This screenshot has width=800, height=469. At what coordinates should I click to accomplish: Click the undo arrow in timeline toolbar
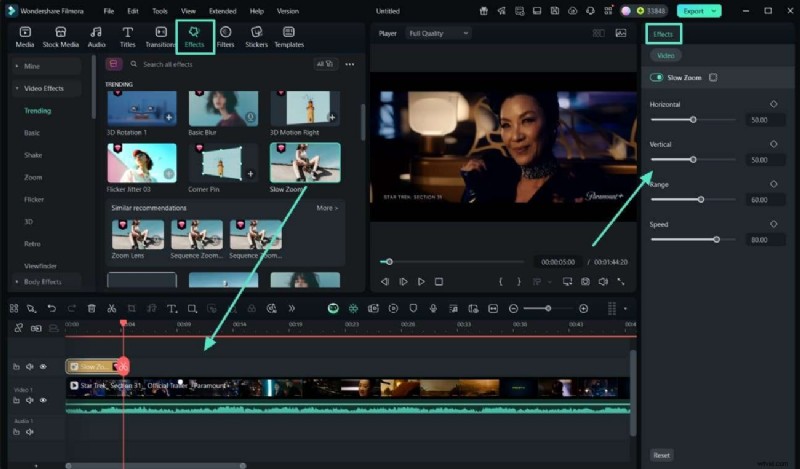pos(51,309)
